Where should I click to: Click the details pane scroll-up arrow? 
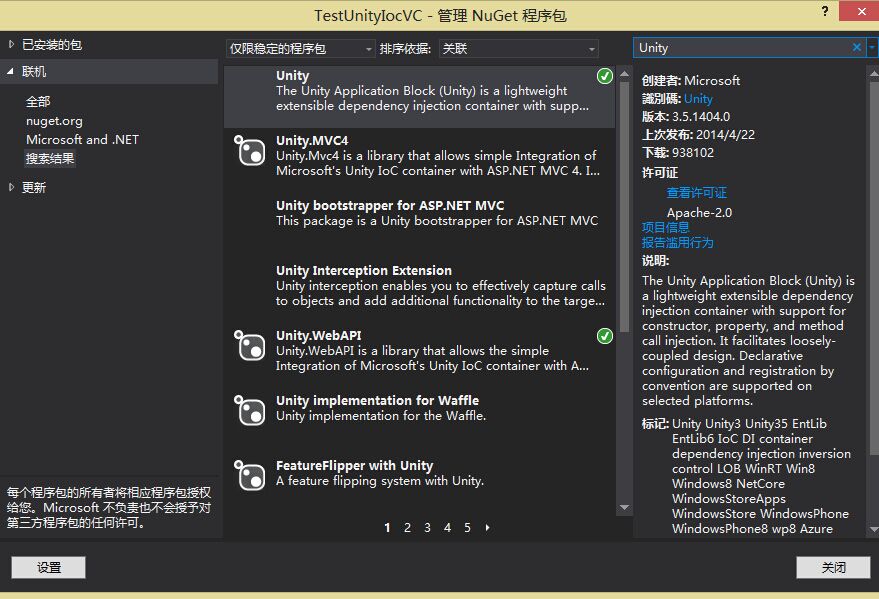click(873, 73)
